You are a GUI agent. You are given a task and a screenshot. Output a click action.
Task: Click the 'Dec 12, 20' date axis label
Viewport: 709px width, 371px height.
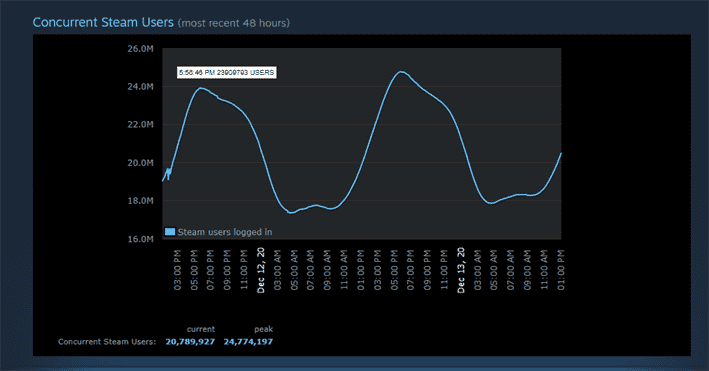click(x=261, y=270)
